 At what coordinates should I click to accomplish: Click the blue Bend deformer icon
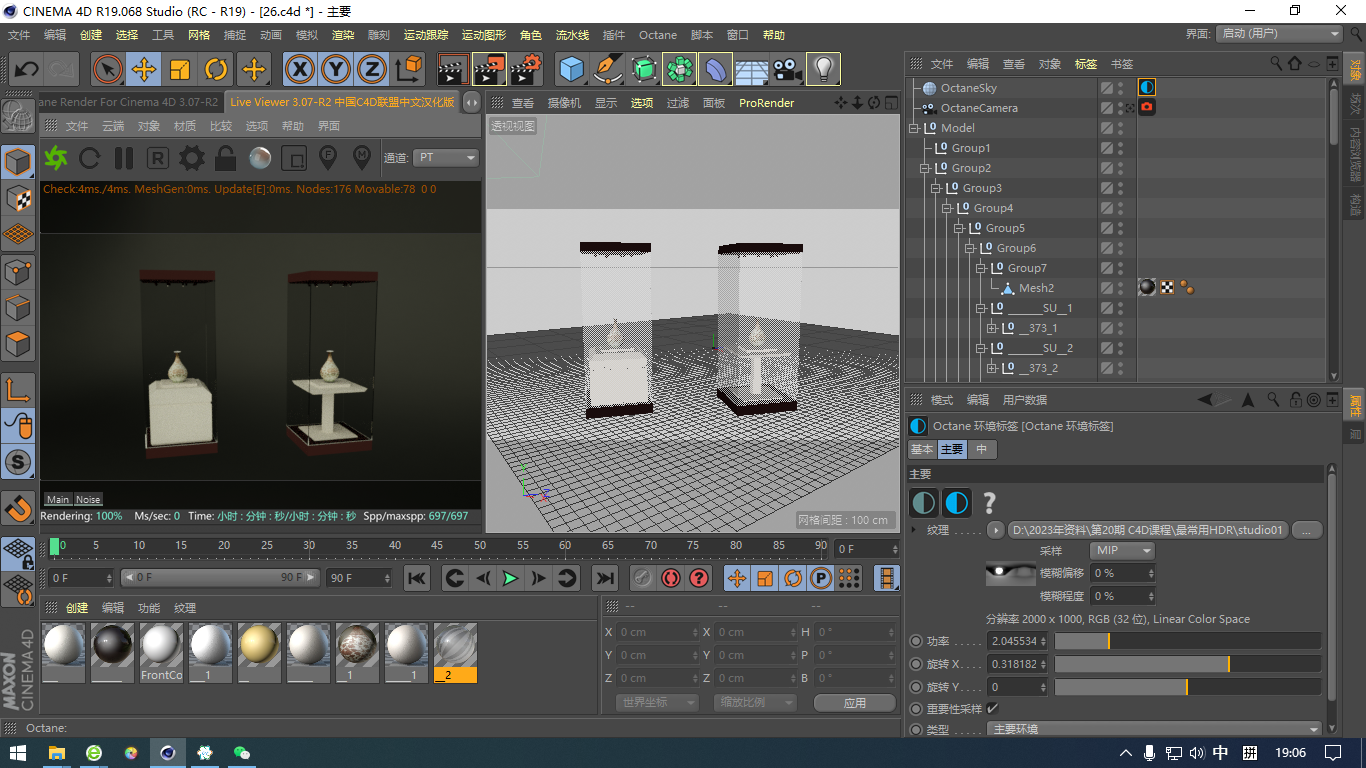715,69
